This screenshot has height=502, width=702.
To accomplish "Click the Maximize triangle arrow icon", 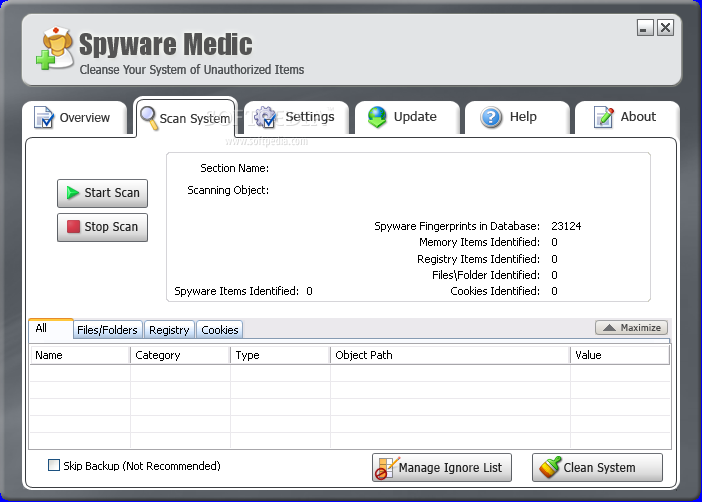I will pos(609,328).
